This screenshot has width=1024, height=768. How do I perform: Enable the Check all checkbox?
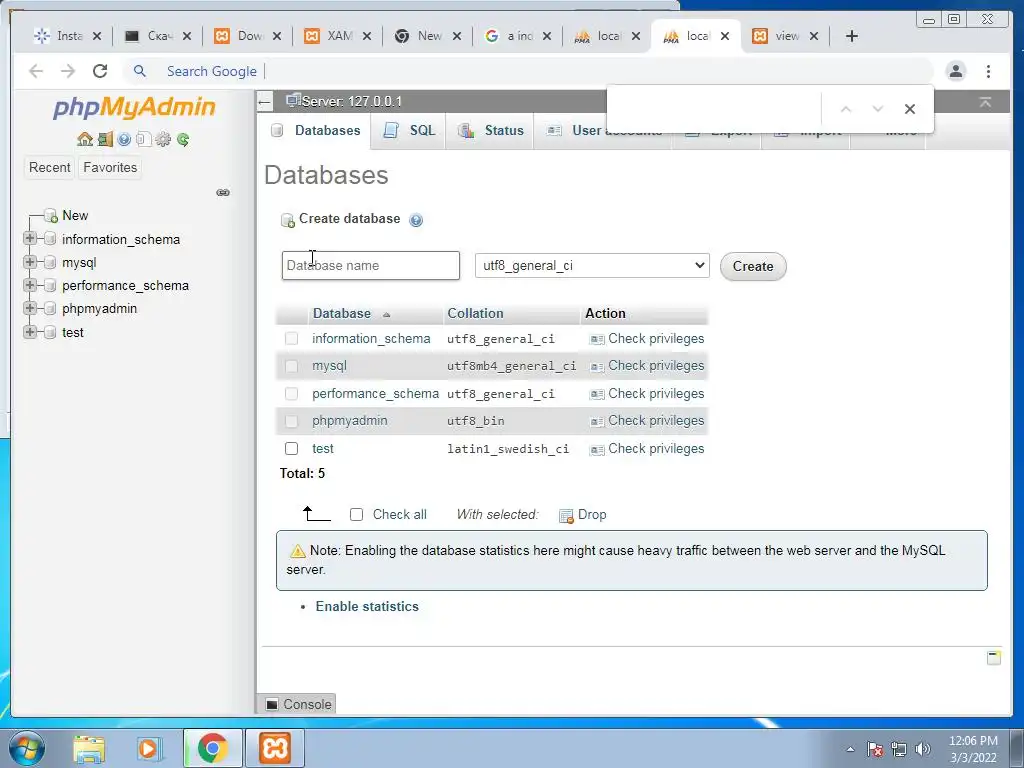pos(356,515)
